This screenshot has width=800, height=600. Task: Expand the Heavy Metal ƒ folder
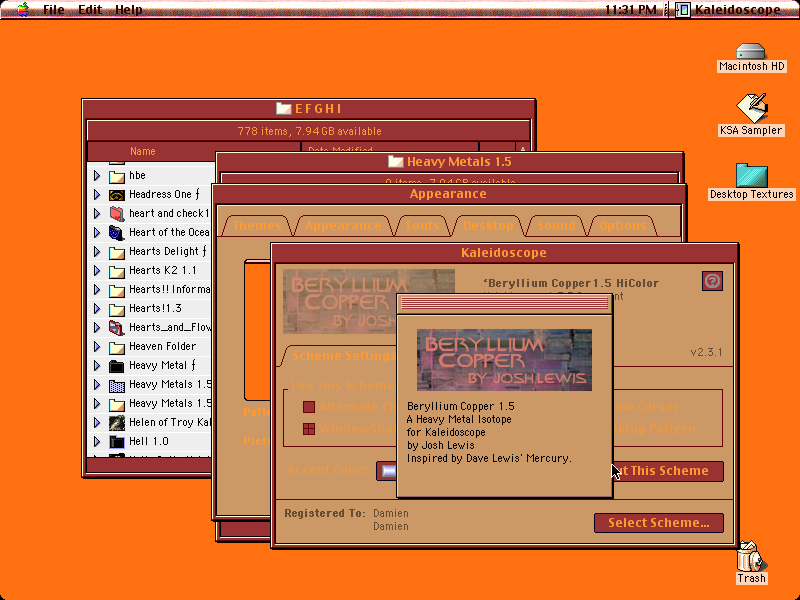pyautogui.click(x=97, y=366)
